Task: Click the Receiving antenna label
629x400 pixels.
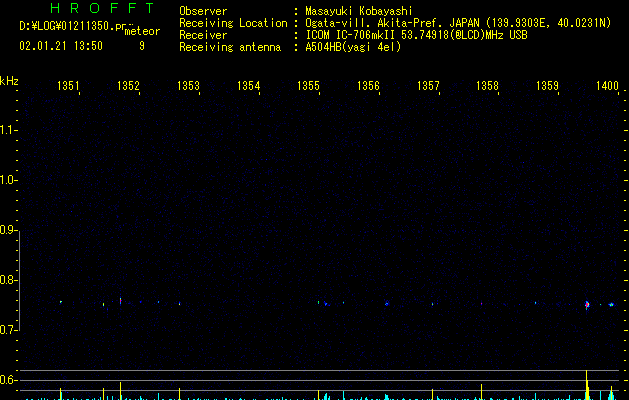Action: (x=230, y=47)
